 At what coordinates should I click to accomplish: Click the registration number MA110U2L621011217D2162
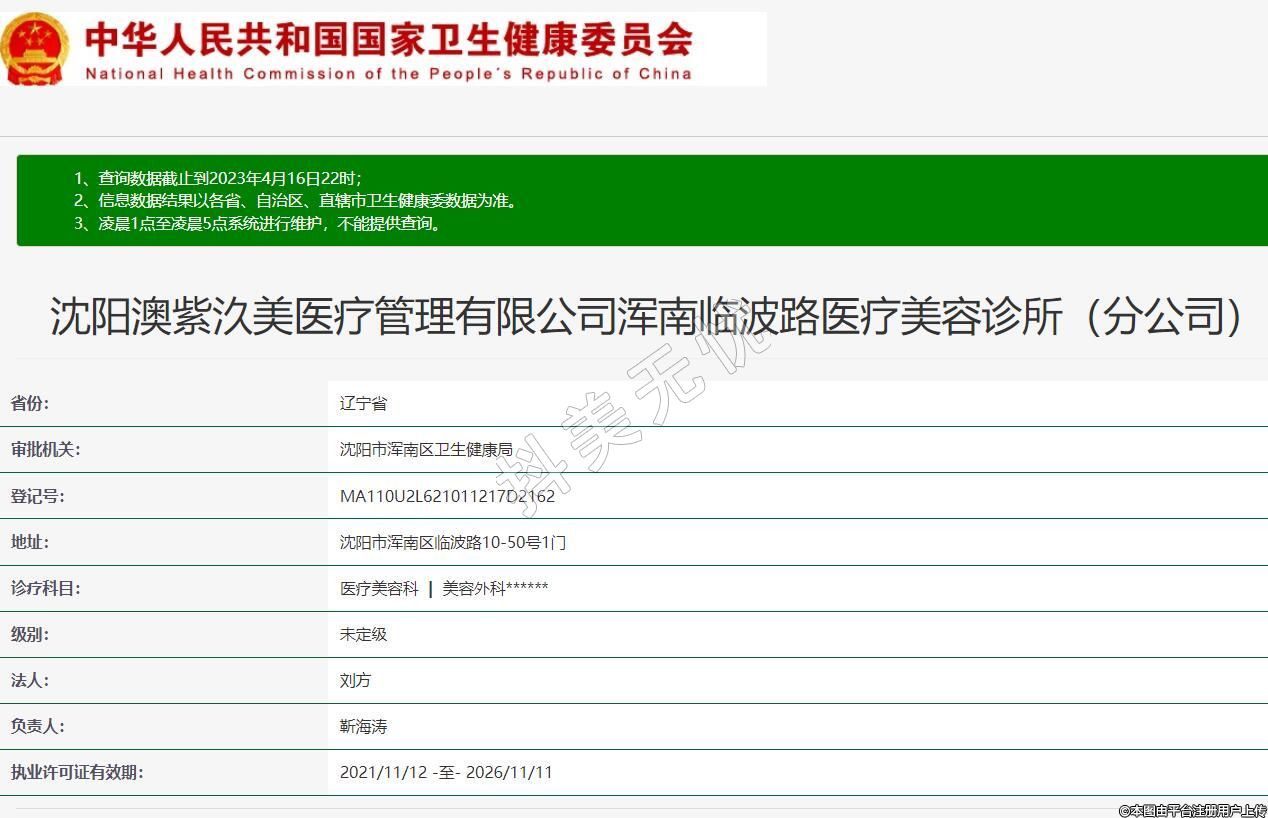[447, 496]
